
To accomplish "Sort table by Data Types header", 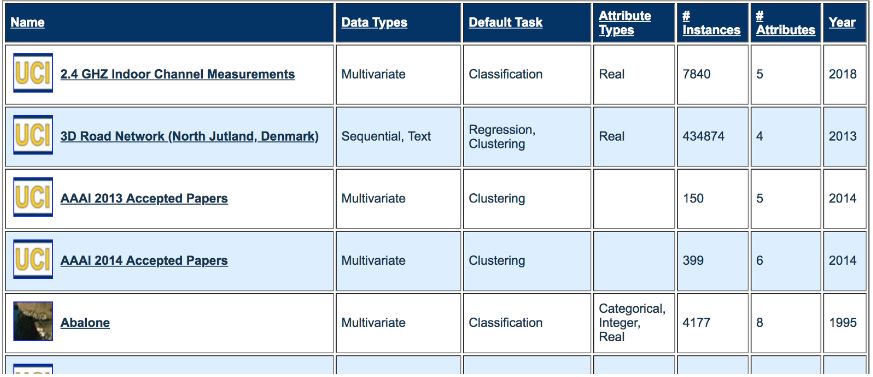I will pyautogui.click(x=374, y=23).
